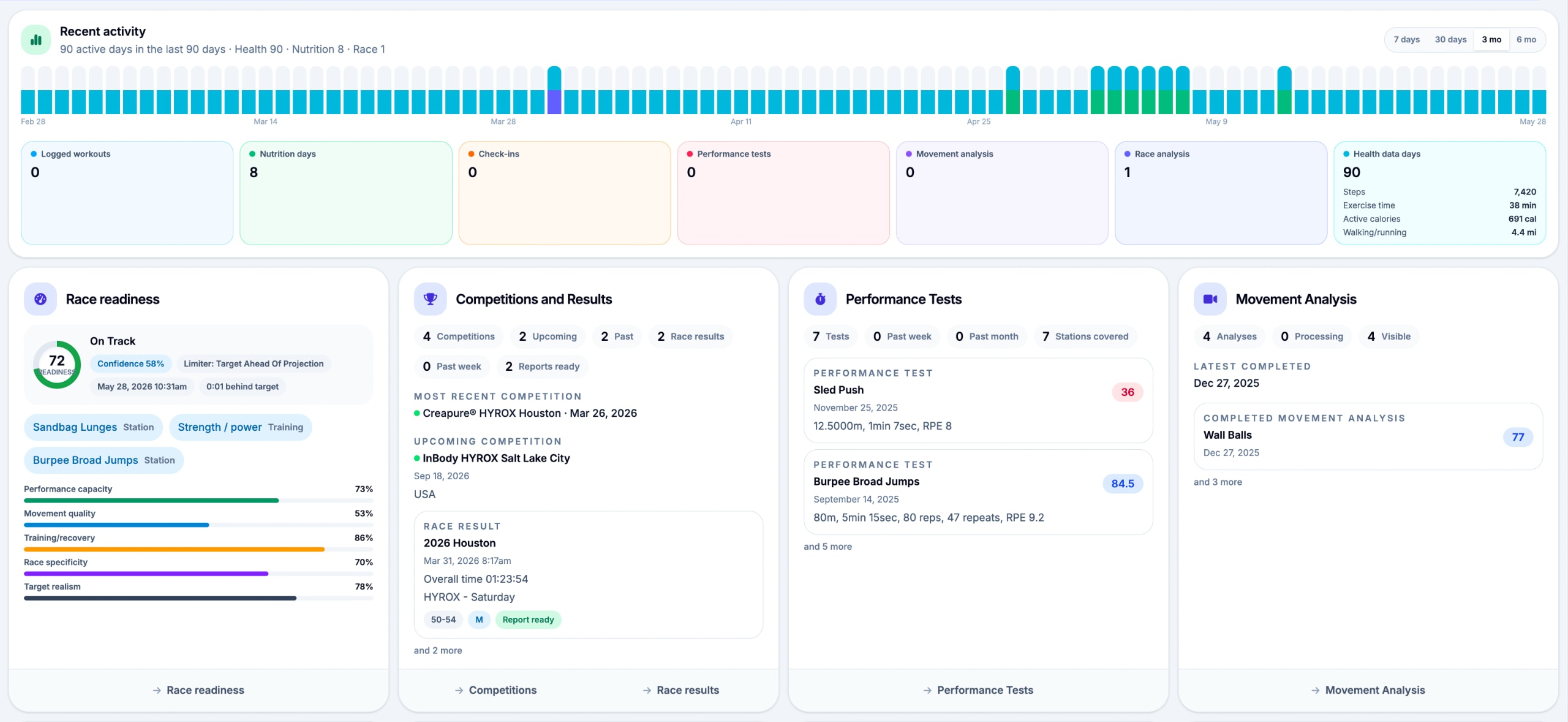Click the 50-54 age group badge
This screenshot has height=722, width=1568.
click(x=443, y=620)
